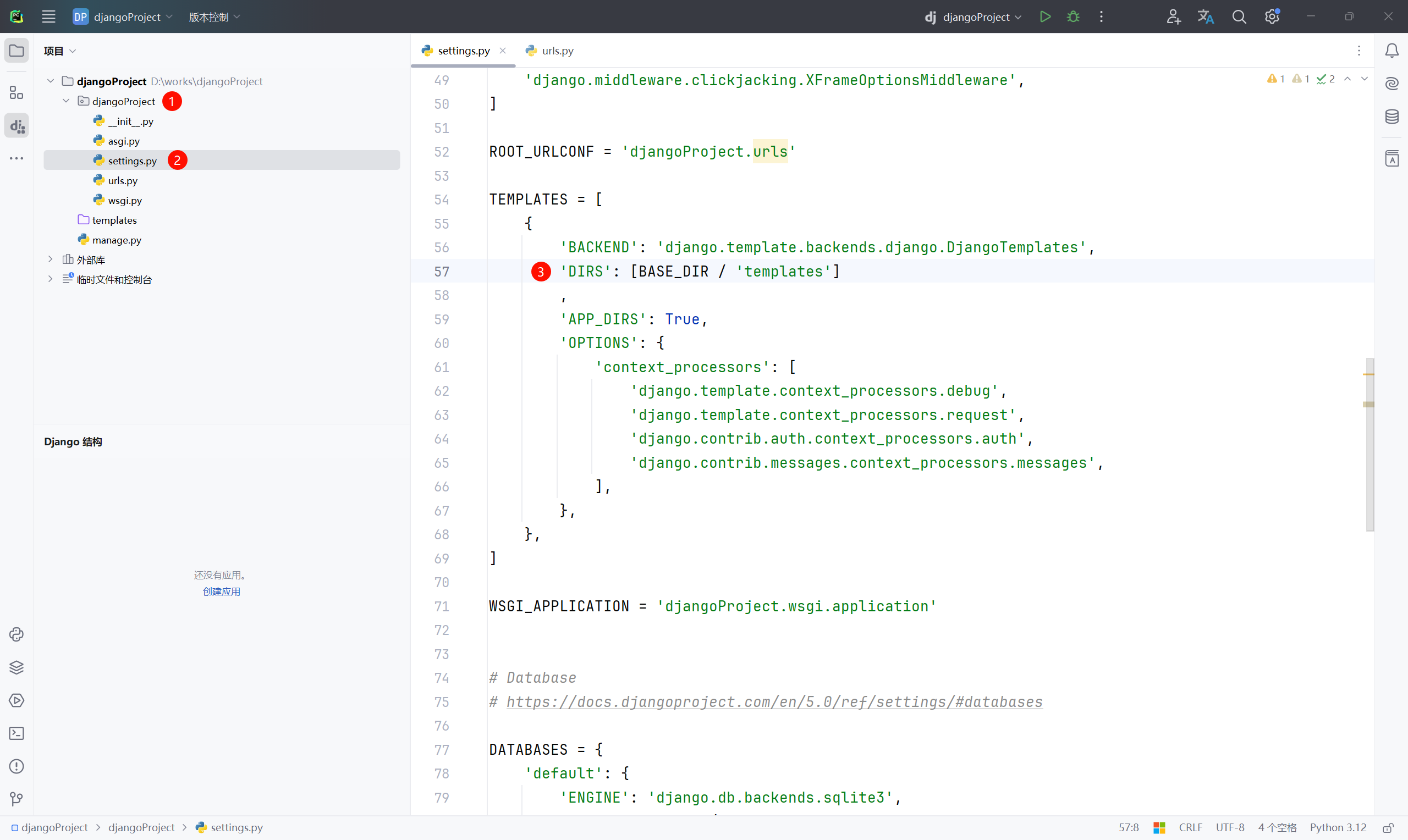Screen dimensions: 1408x840
Task: Click settings.py in the breadcrumb bar
Action: pos(229,827)
